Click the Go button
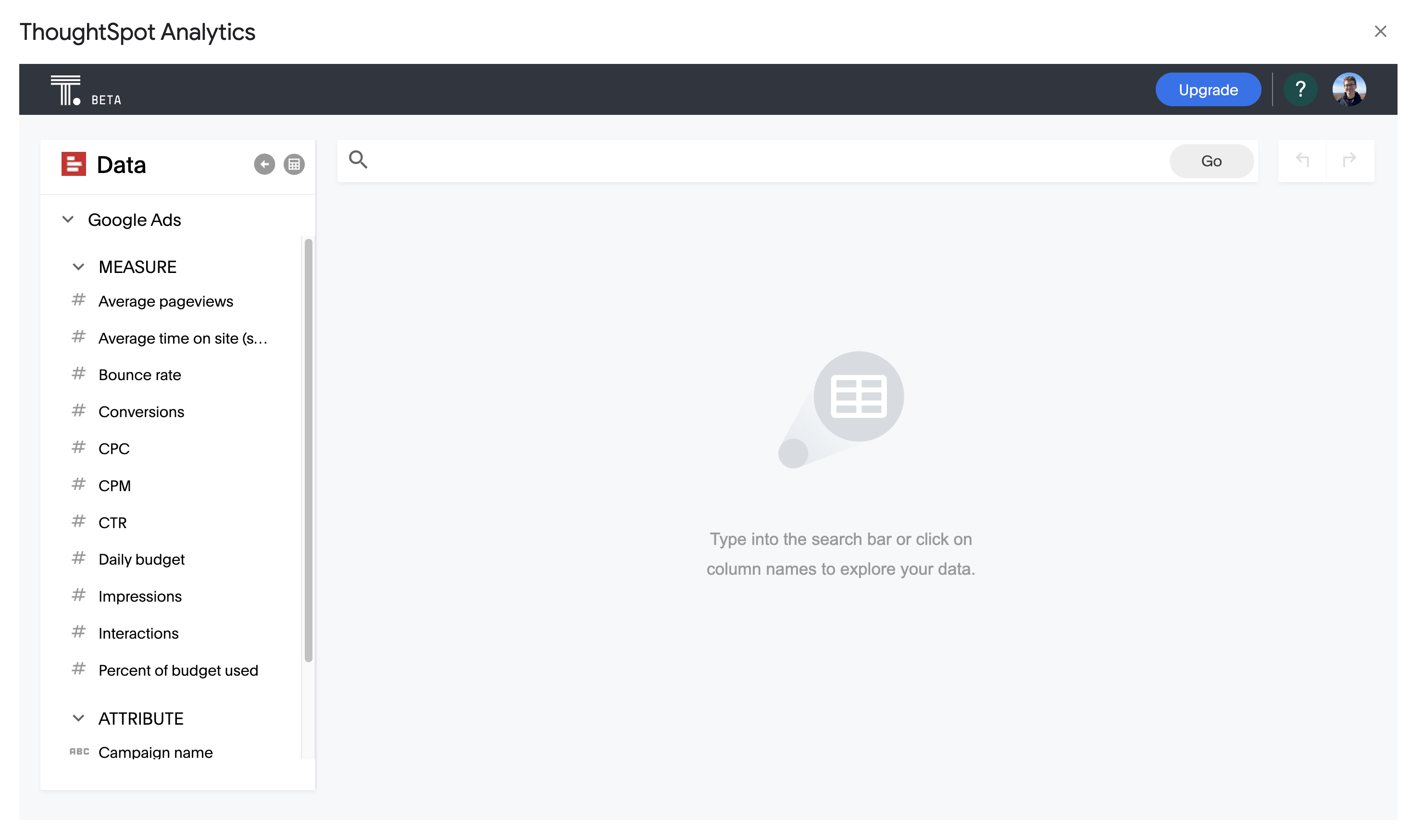The height and width of the screenshot is (840, 1423). point(1211,161)
